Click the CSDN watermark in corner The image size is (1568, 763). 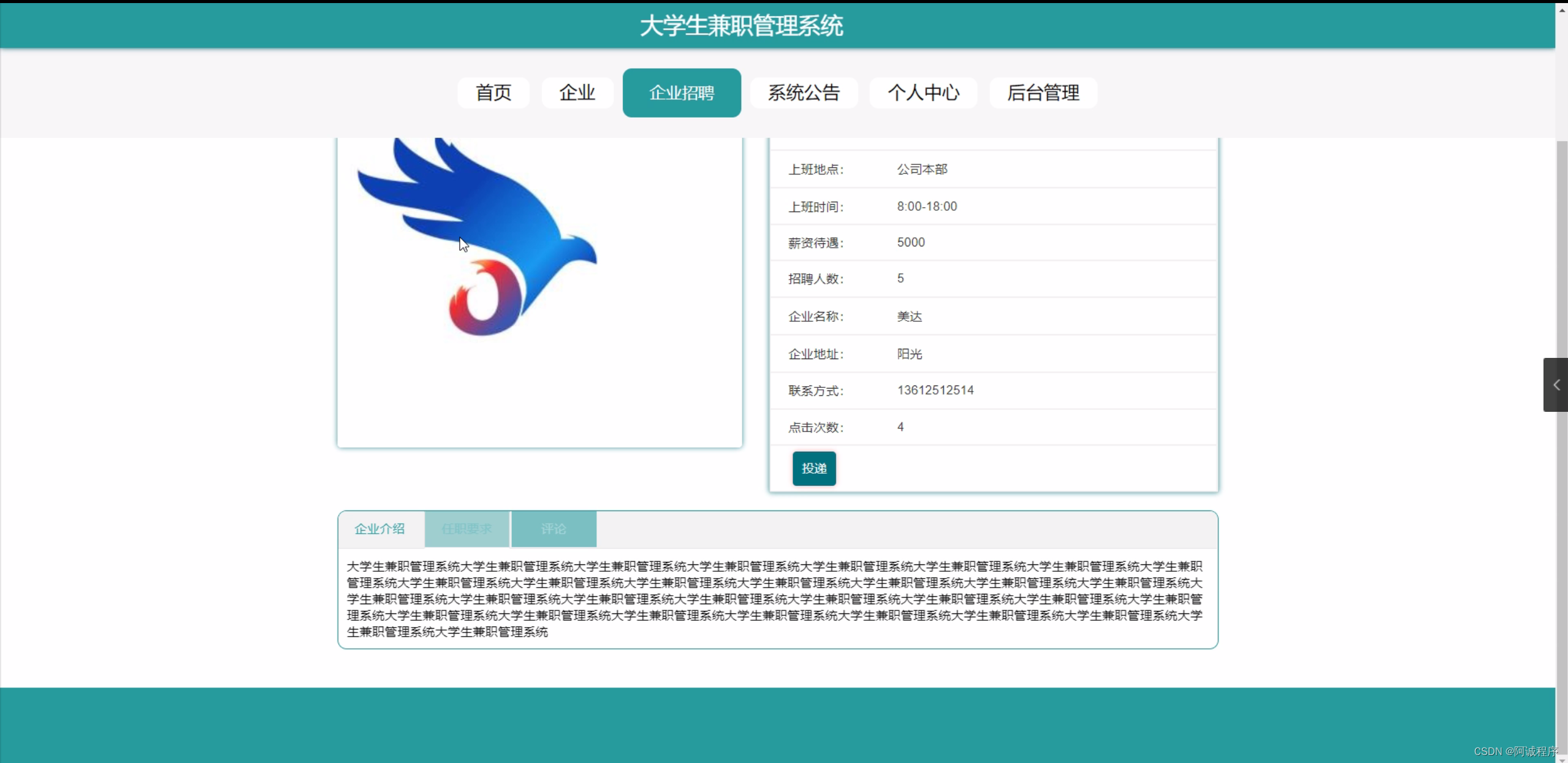(x=1515, y=751)
